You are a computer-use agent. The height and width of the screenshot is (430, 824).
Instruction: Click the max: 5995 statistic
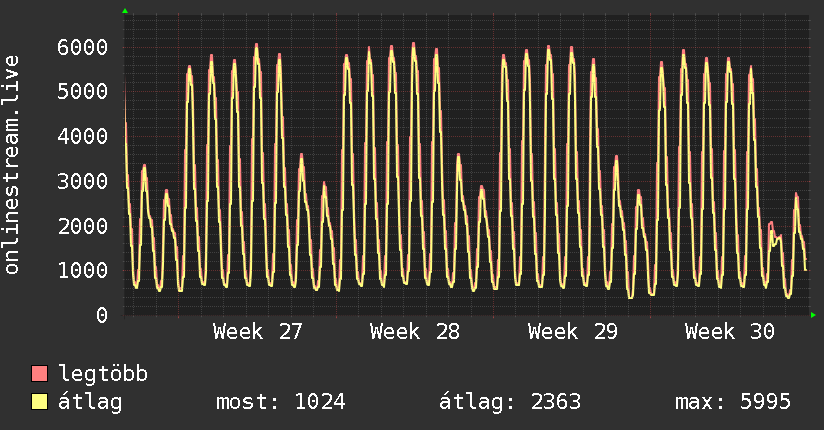733,402
